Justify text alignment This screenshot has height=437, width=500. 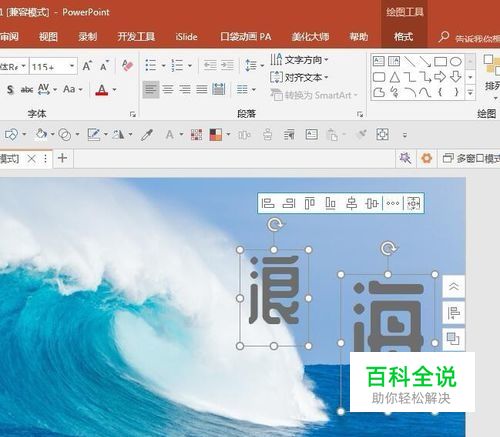click(202, 89)
